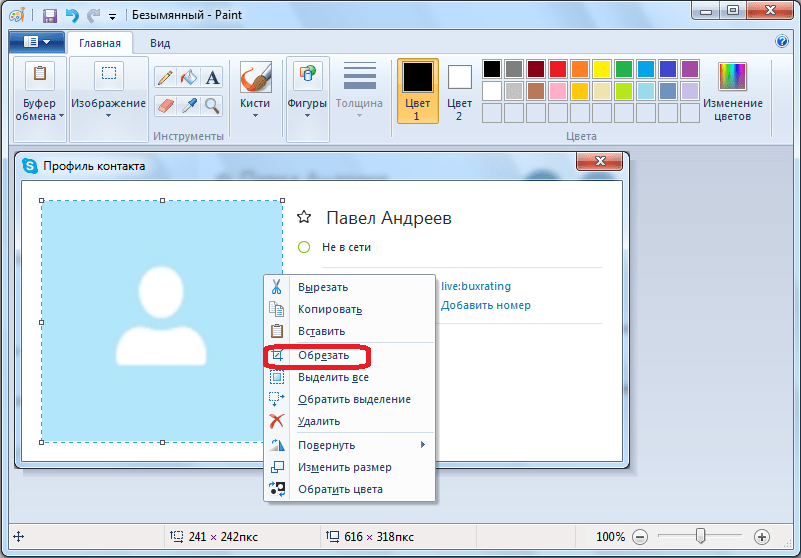Click the zoom in plus button
Image resolution: width=801 pixels, height=558 pixels.
coord(762,537)
